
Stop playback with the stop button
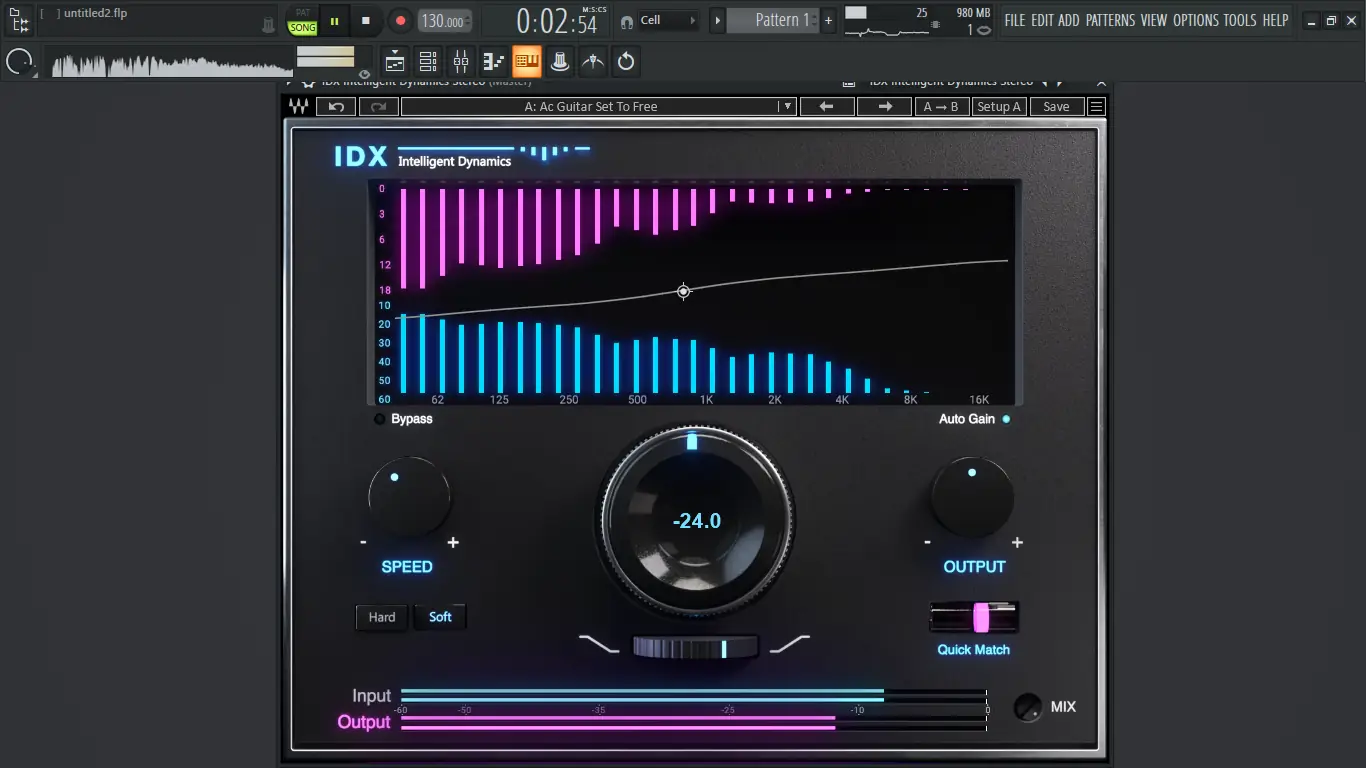pos(366,20)
